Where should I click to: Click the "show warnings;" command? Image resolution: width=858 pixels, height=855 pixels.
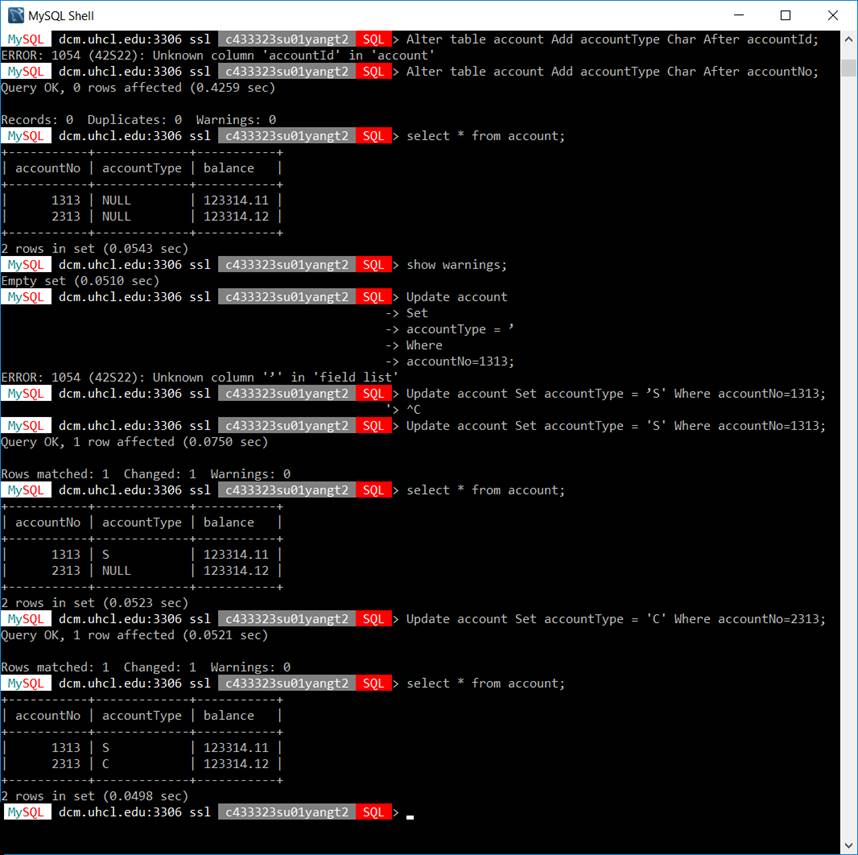point(456,265)
